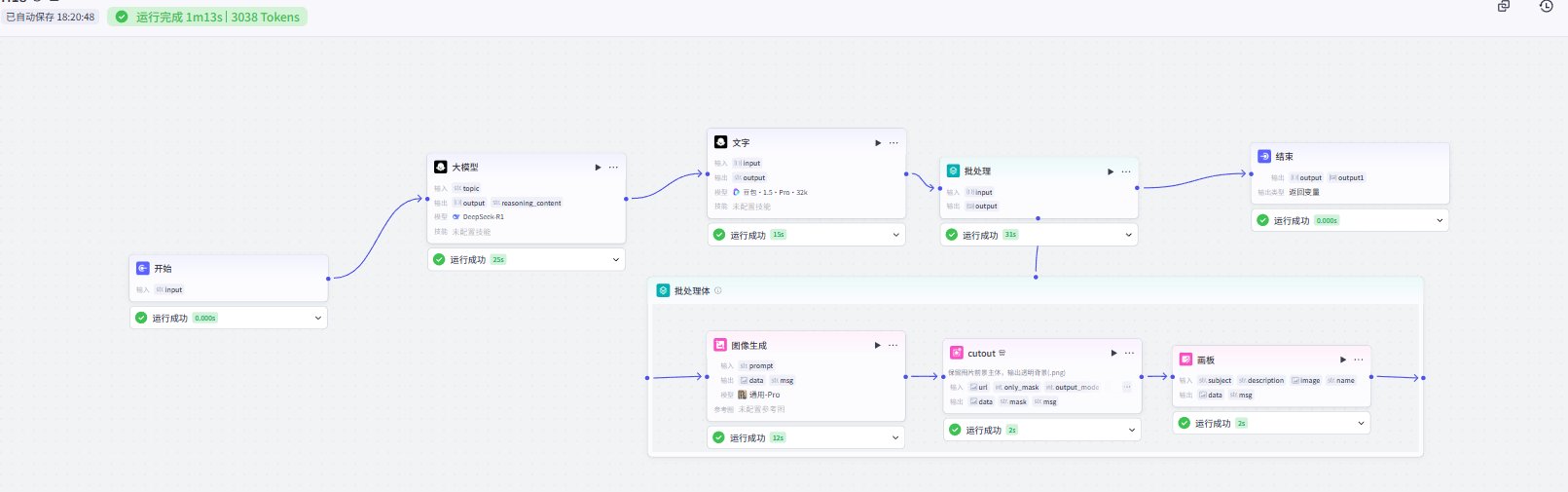The height and width of the screenshot is (492, 1568).
Task: Click the 图像生成 node icon
Action: (720, 345)
